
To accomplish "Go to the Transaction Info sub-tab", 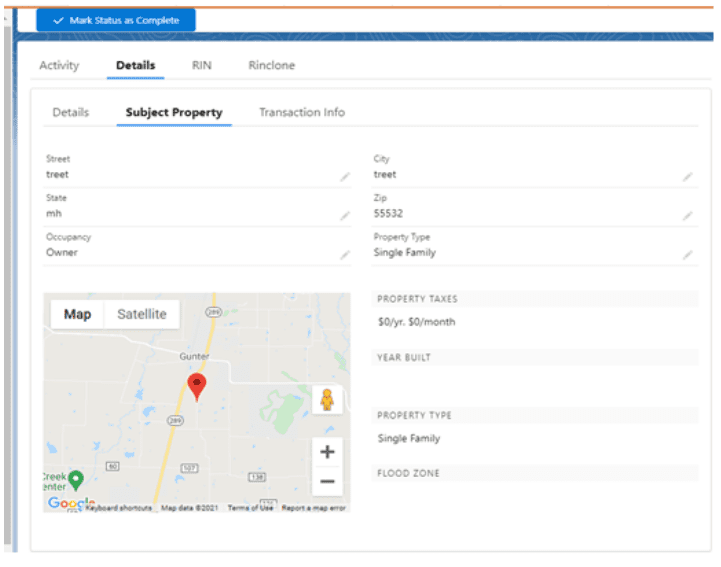I will pos(302,112).
